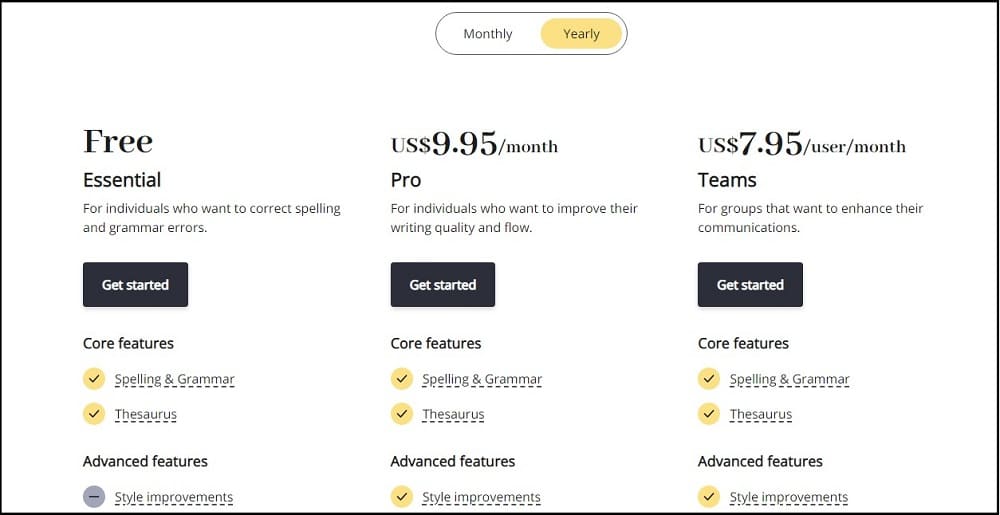Screen dimensions: 1000x515
Task: Switch billing to Monthly
Action: tap(487, 34)
